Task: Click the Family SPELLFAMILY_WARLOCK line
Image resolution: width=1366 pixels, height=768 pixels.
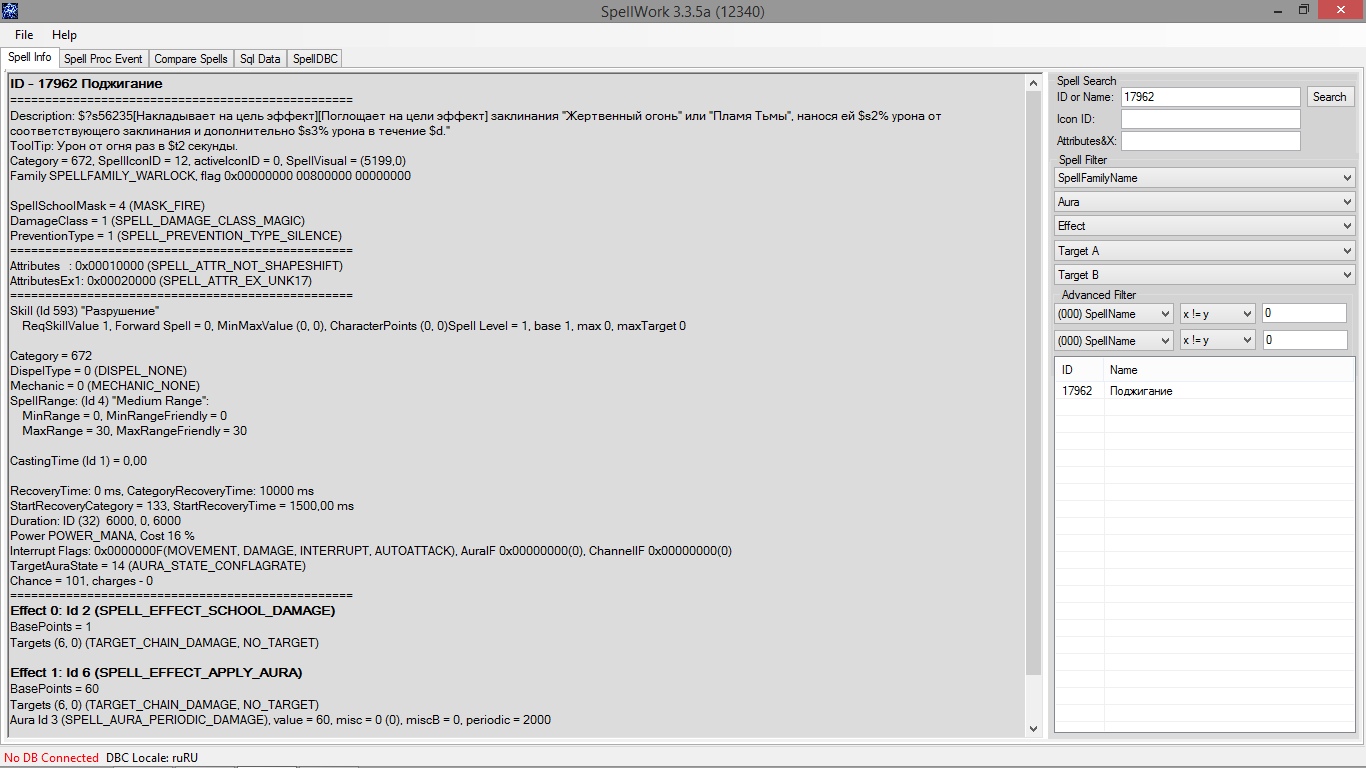Action: [210, 176]
